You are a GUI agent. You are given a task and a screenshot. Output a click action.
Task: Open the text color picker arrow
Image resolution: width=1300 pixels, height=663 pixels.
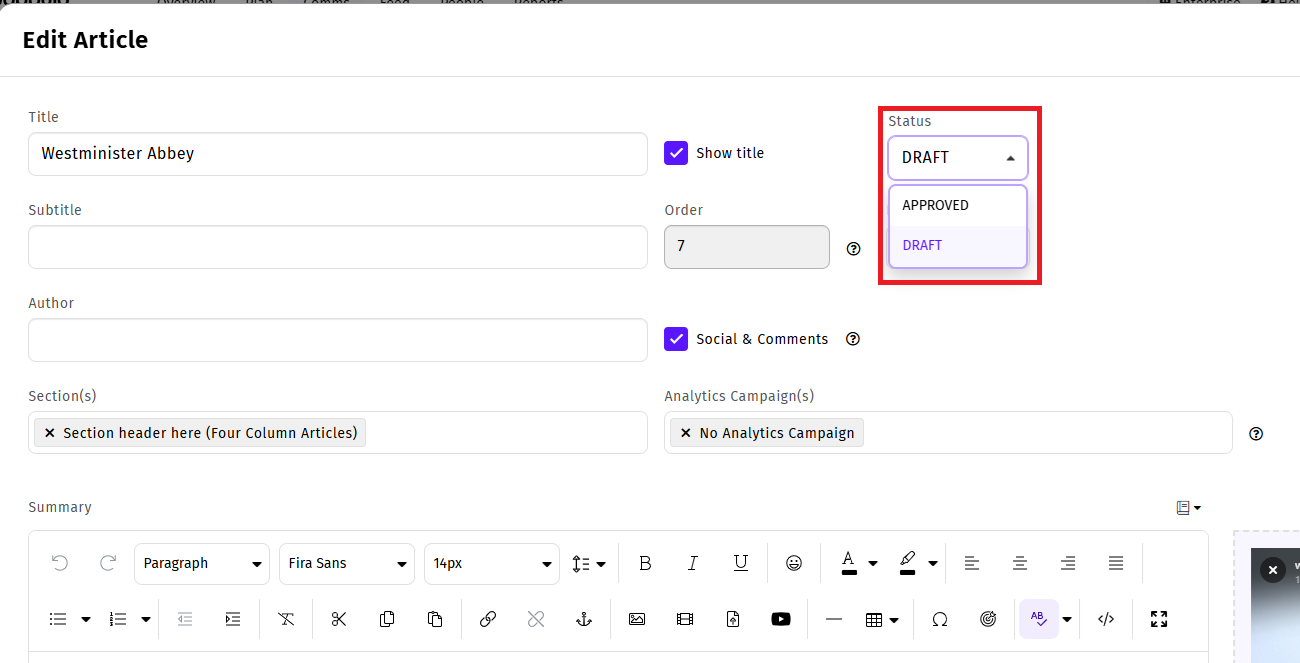point(873,564)
